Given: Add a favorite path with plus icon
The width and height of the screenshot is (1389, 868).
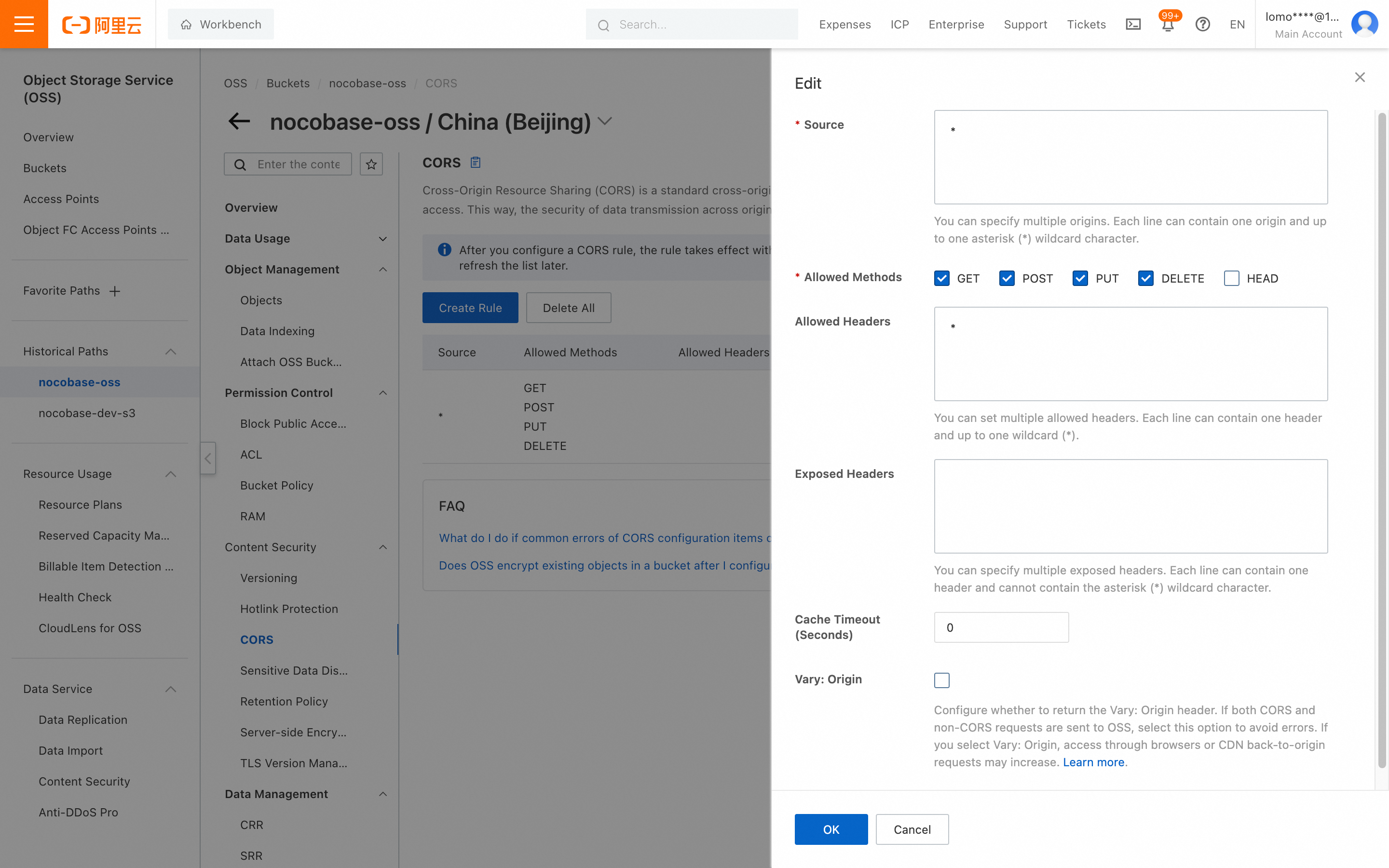Looking at the screenshot, I should coord(115,291).
